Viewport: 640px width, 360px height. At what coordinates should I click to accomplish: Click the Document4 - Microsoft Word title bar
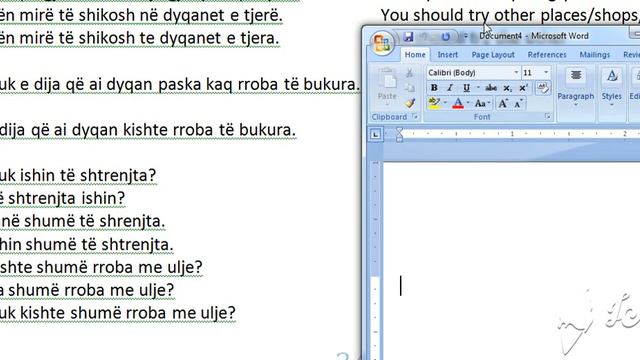(534, 36)
